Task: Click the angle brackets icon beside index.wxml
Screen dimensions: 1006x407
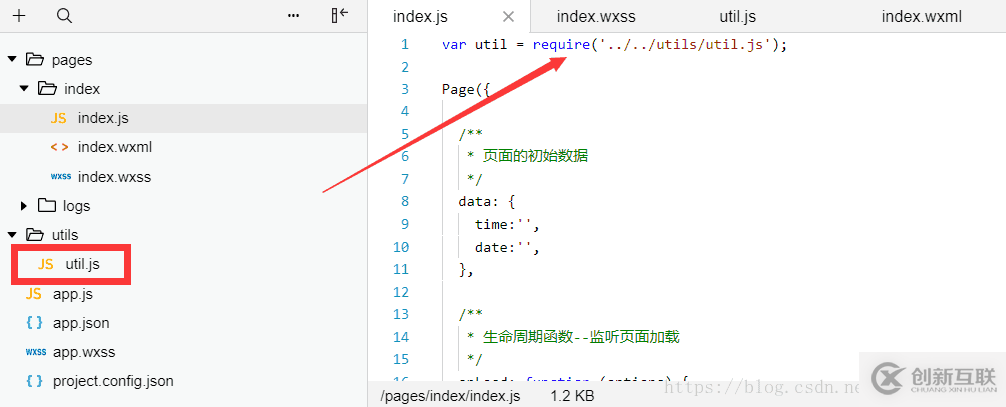Action: tap(60, 147)
